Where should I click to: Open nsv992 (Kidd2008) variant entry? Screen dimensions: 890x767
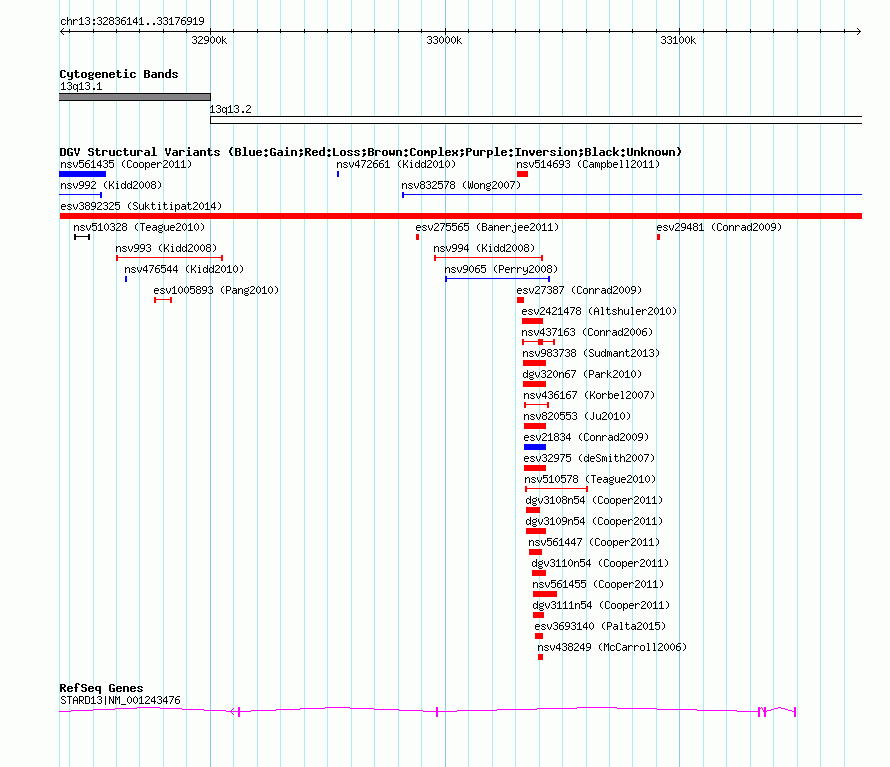click(111, 185)
